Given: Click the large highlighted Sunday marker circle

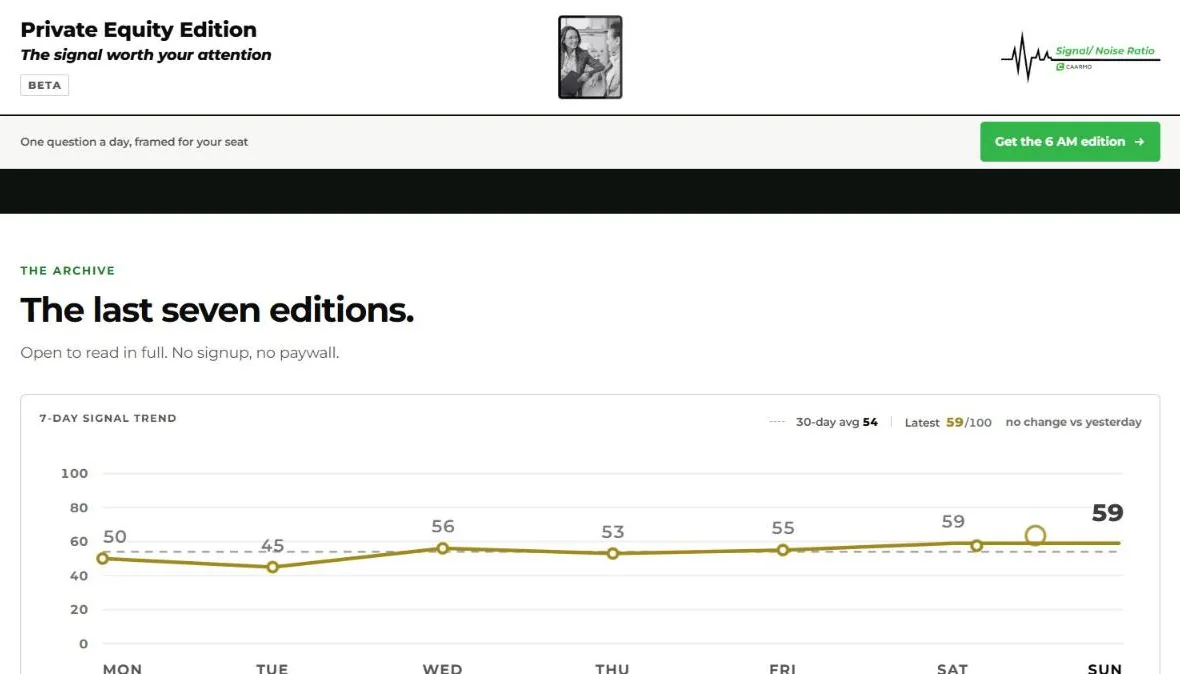Looking at the screenshot, I should [1035, 536].
